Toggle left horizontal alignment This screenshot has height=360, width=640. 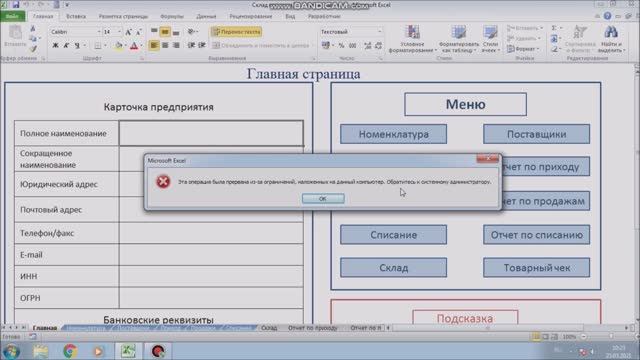tap(154, 45)
